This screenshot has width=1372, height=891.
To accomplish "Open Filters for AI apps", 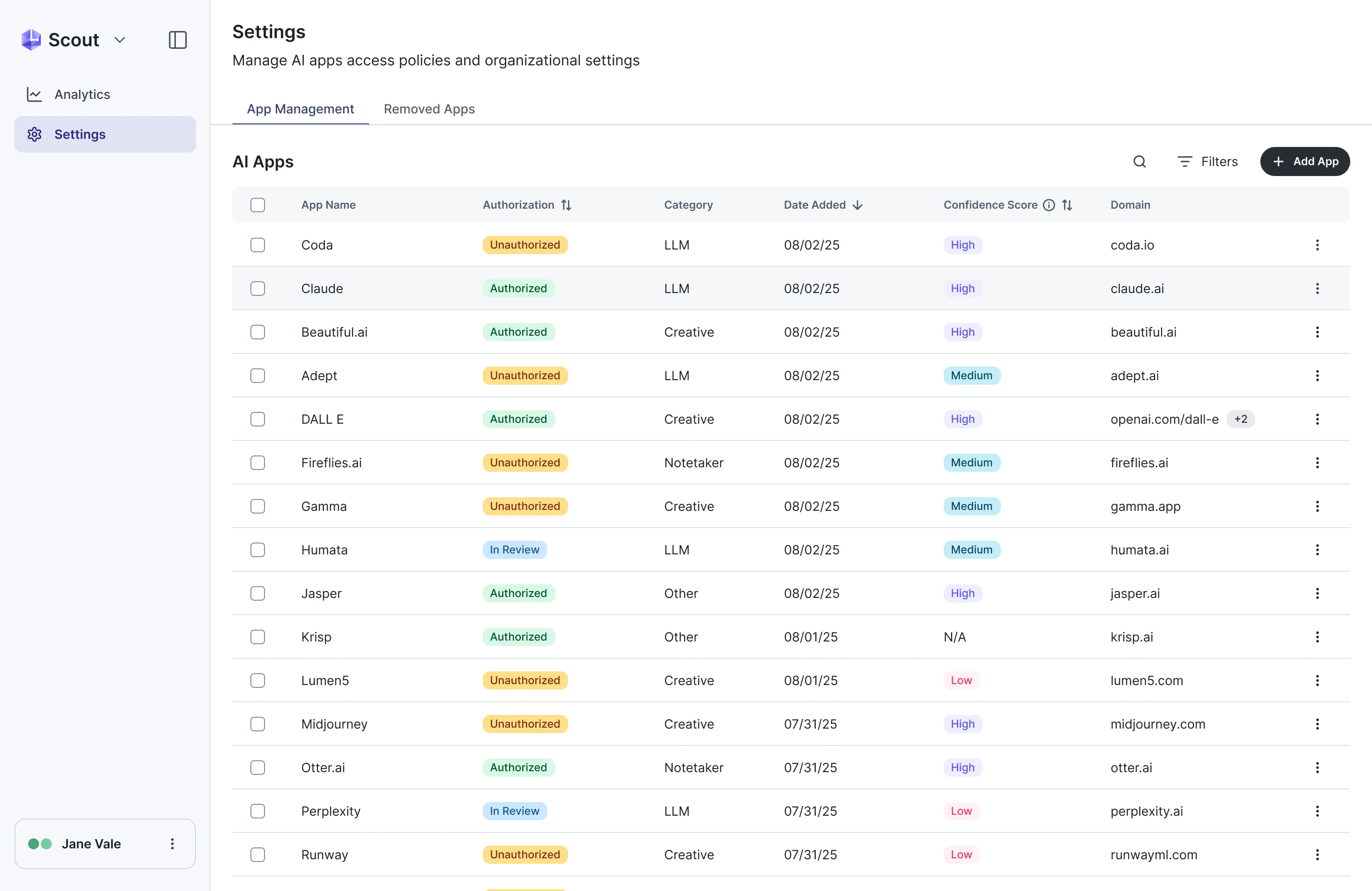I will pyautogui.click(x=1207, y=162).
